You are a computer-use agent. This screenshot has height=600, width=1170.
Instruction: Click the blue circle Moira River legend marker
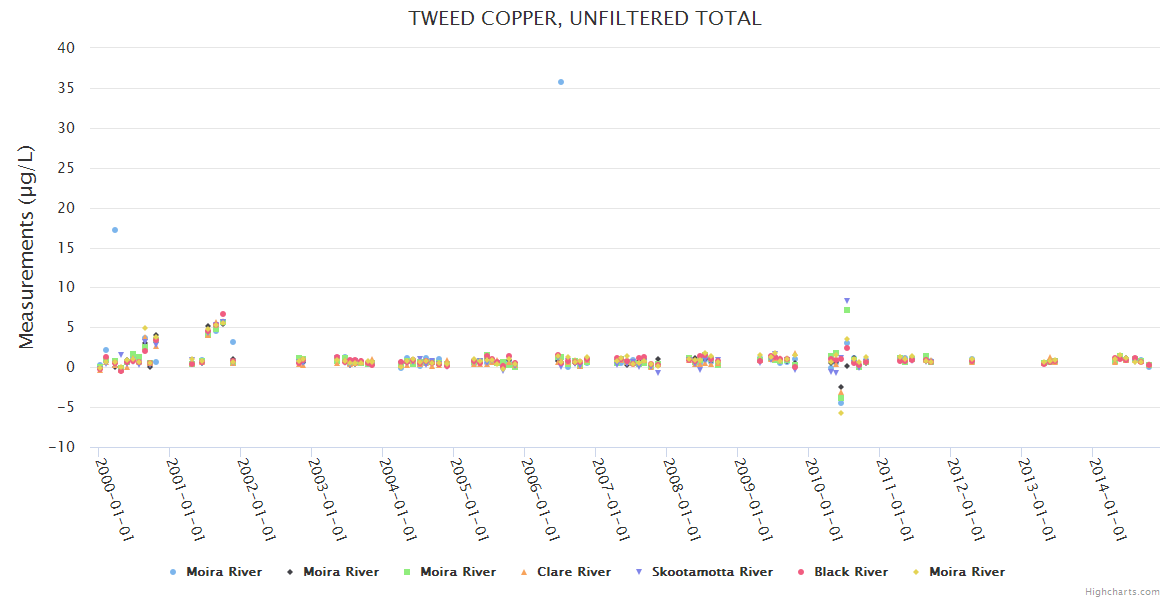[x=173, y=572]
